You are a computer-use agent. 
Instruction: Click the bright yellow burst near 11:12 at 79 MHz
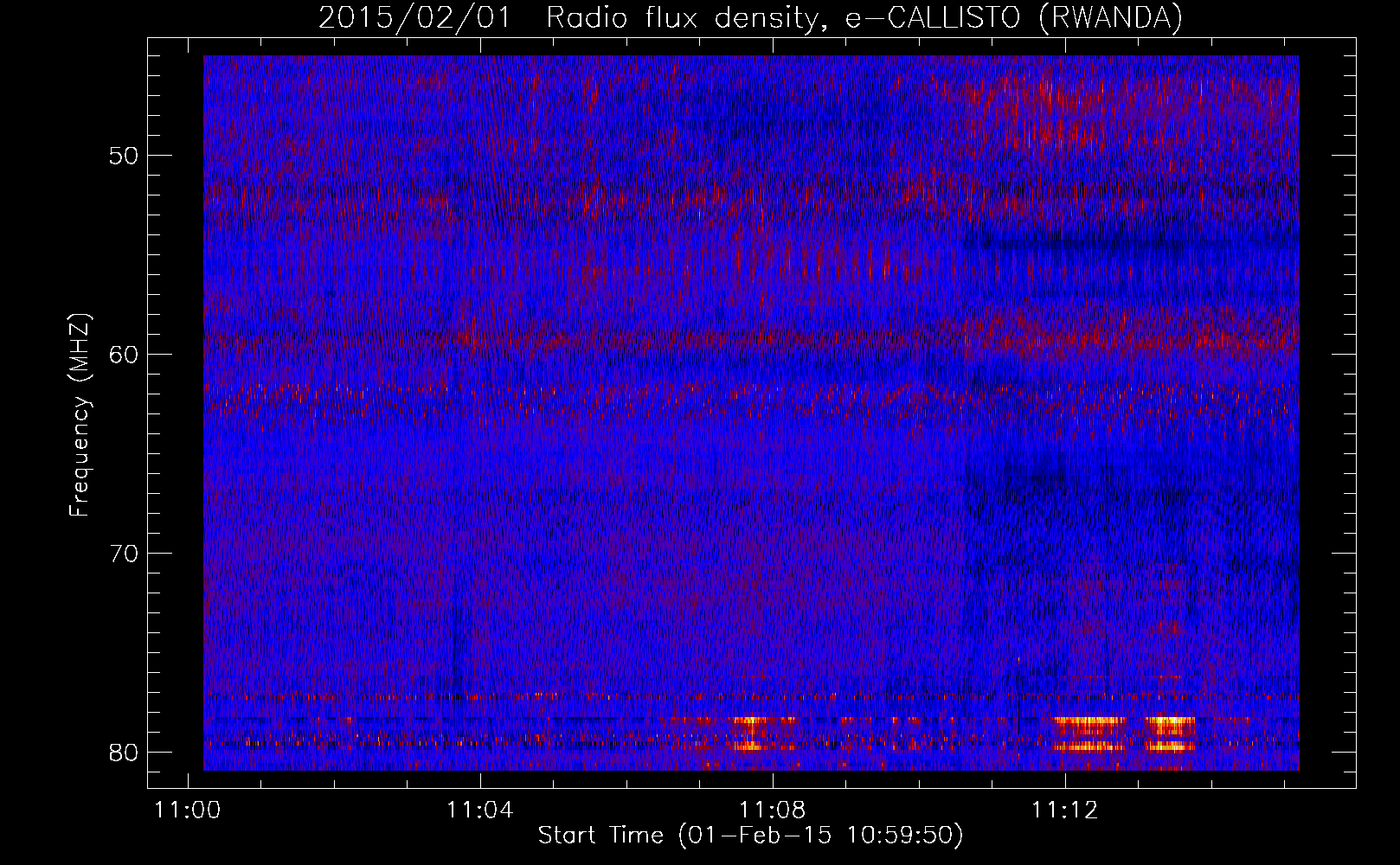(x=1089, y=733)
